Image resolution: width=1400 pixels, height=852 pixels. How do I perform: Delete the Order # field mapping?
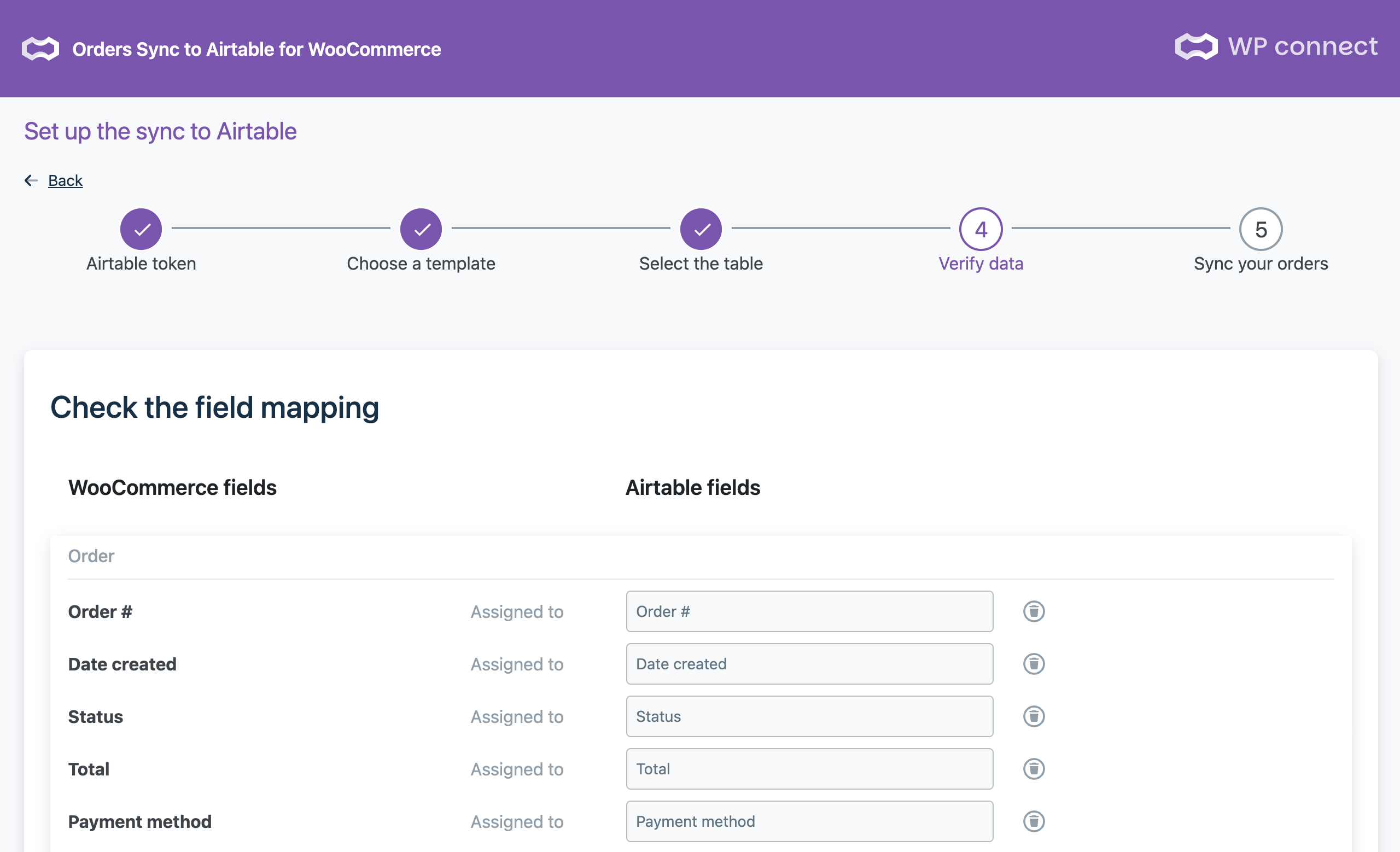click(x=1034, y=612)
